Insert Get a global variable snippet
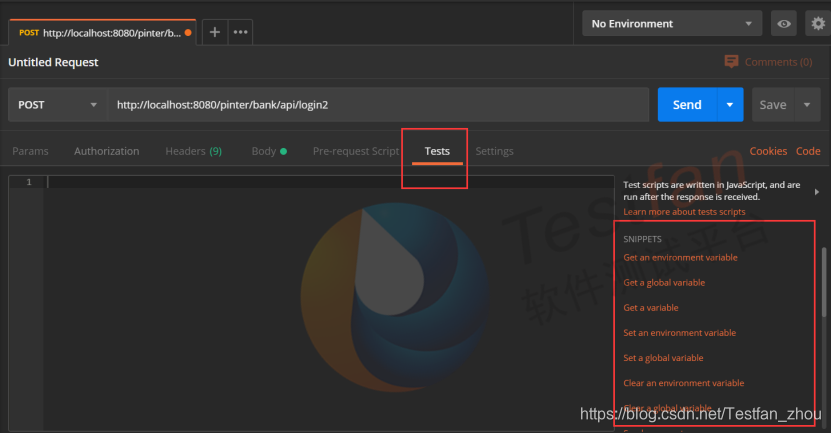 tap(664, 282)
